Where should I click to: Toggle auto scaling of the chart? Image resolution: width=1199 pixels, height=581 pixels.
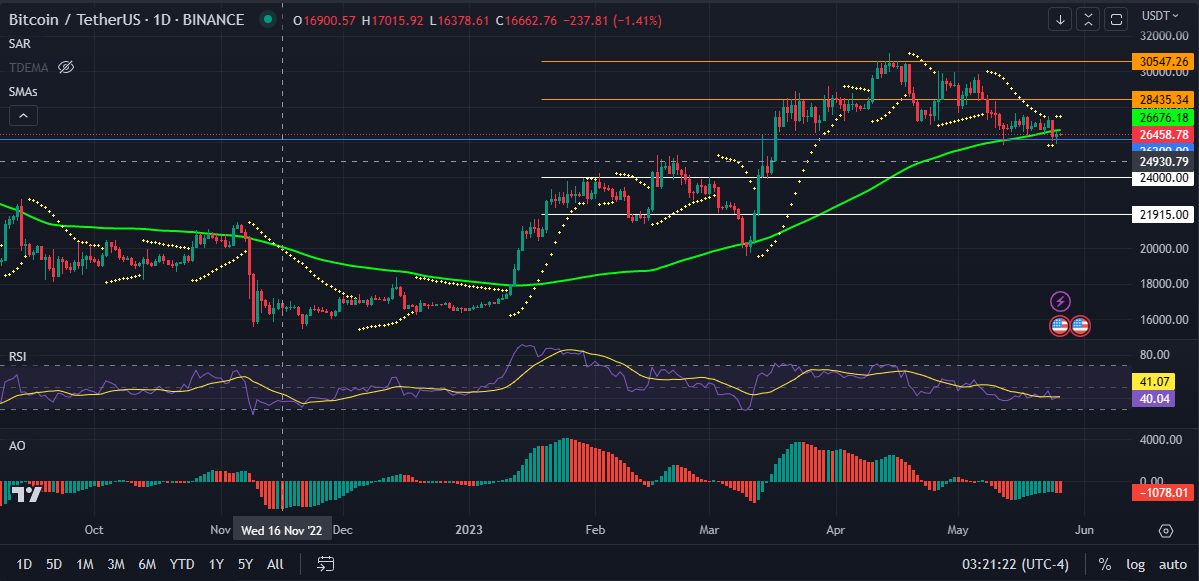pyautogui.click(x=1172, y=564)
